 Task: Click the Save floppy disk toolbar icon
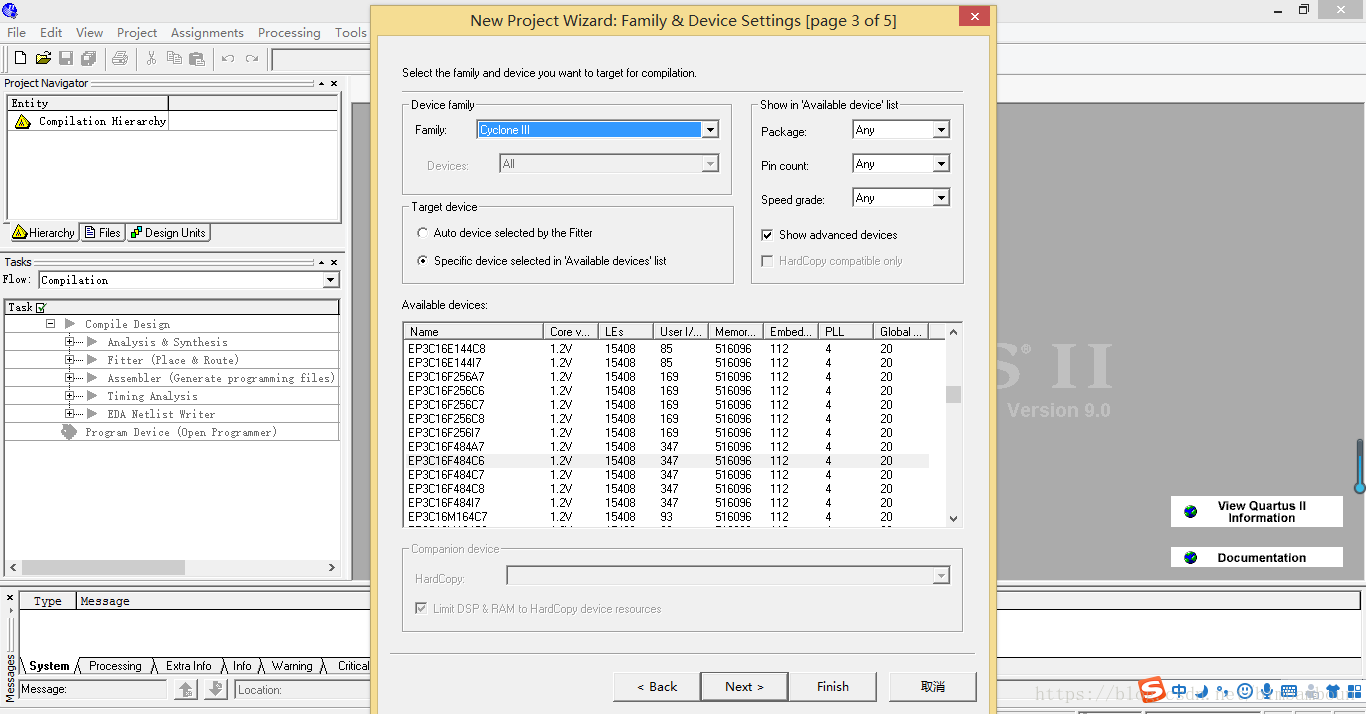pos(66,59)
